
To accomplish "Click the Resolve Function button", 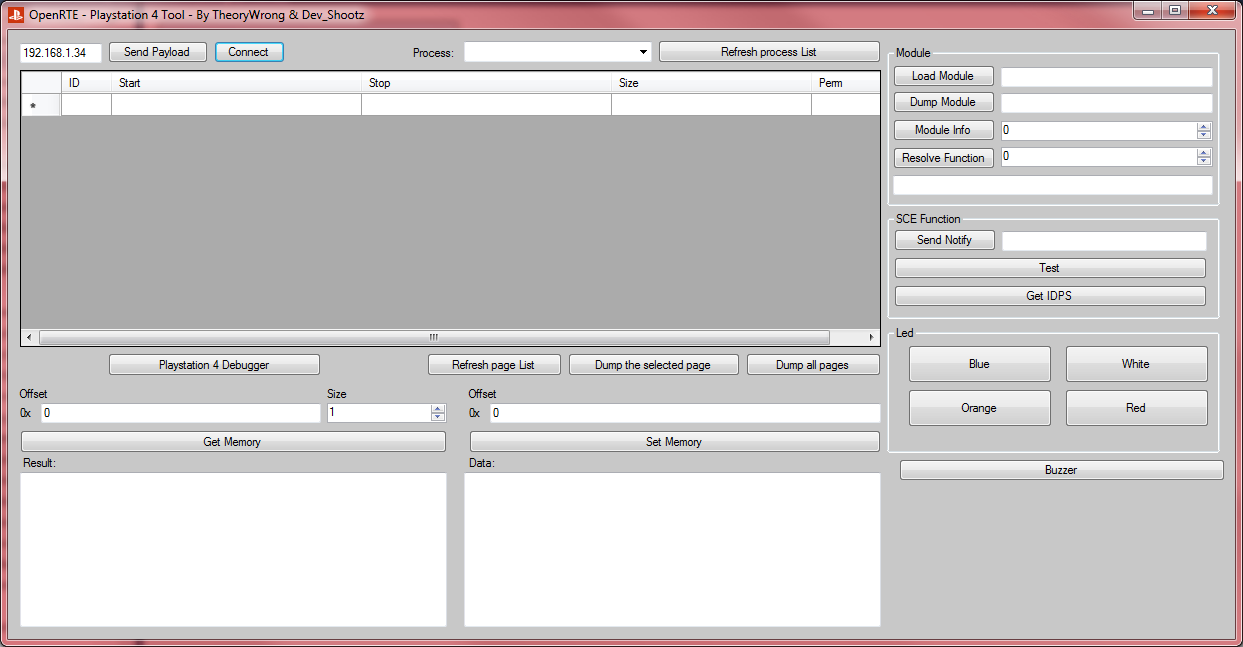I will [x=943, y=158].
